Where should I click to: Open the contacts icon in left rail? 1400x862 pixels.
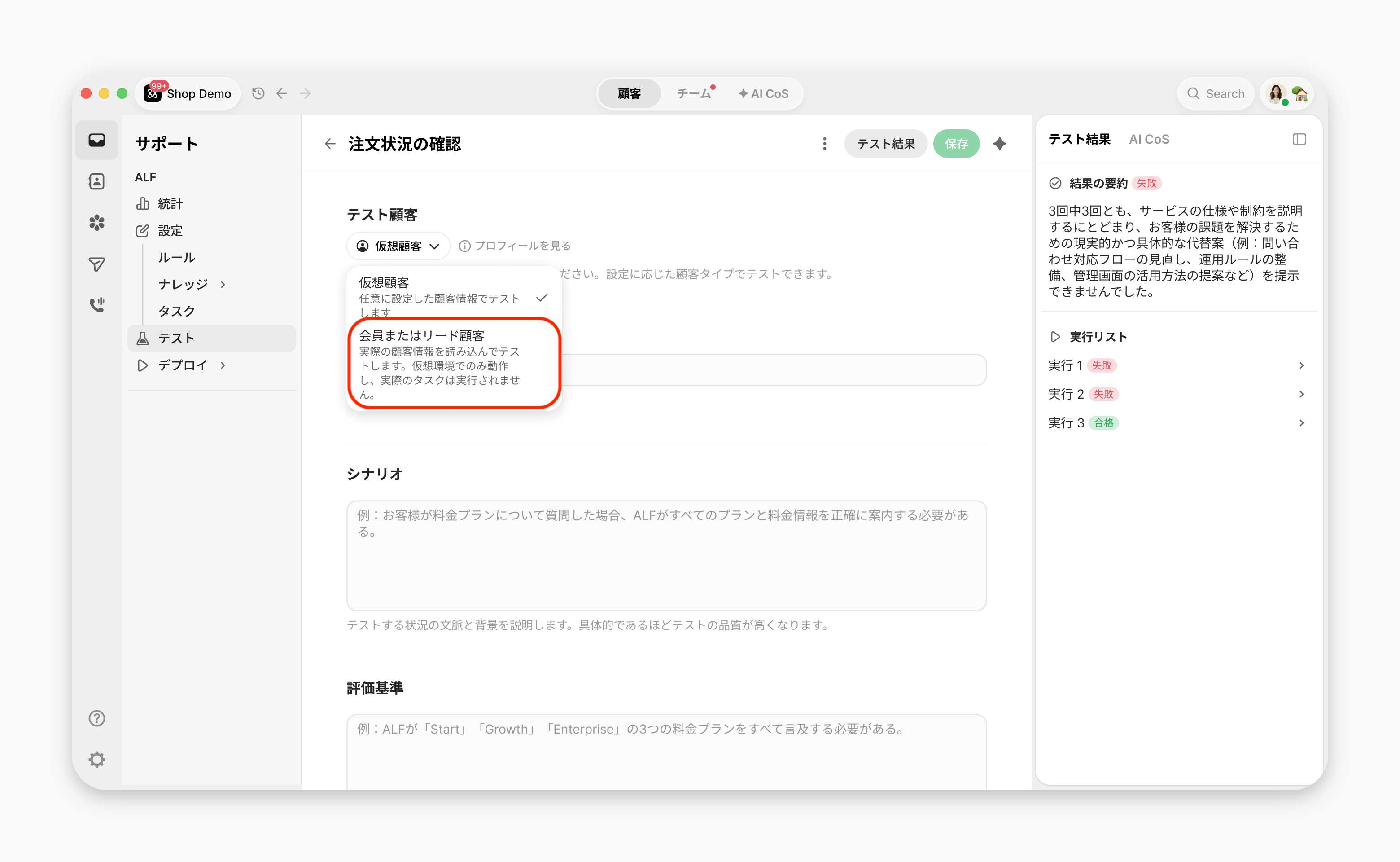(97, 181)
